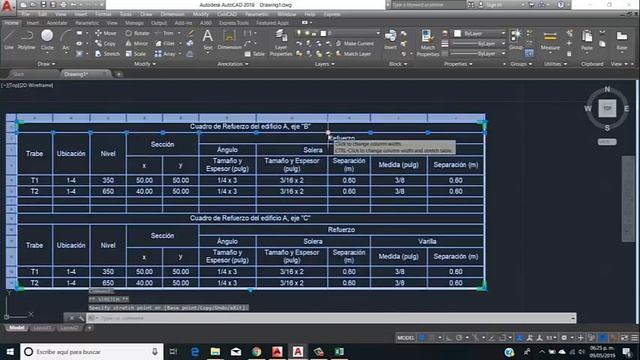
Task: Open Excel from the Windows taskbar
Action: point(339,351)
